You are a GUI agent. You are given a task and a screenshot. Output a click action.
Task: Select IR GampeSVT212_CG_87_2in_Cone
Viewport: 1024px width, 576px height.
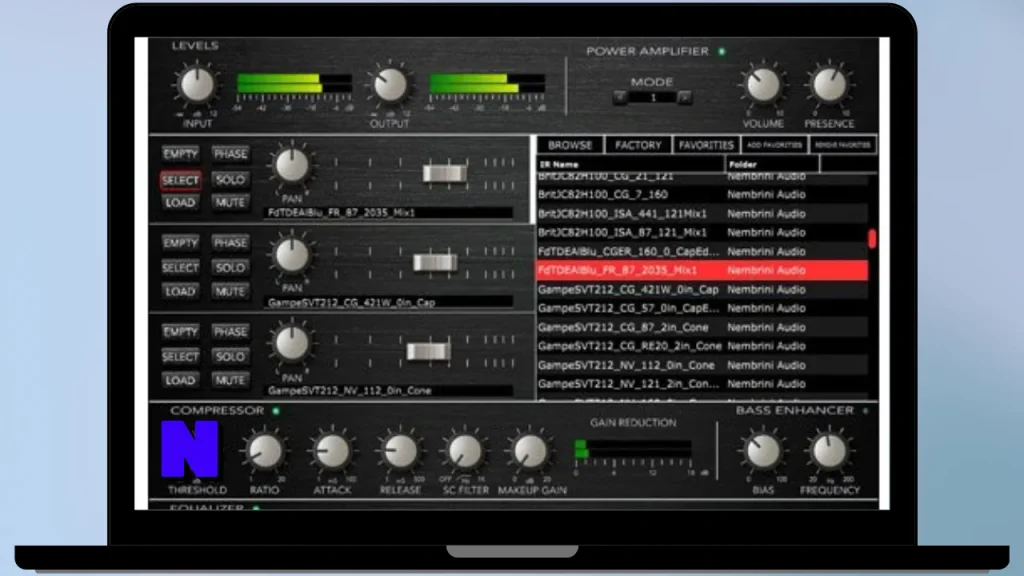tap(703, 327)
